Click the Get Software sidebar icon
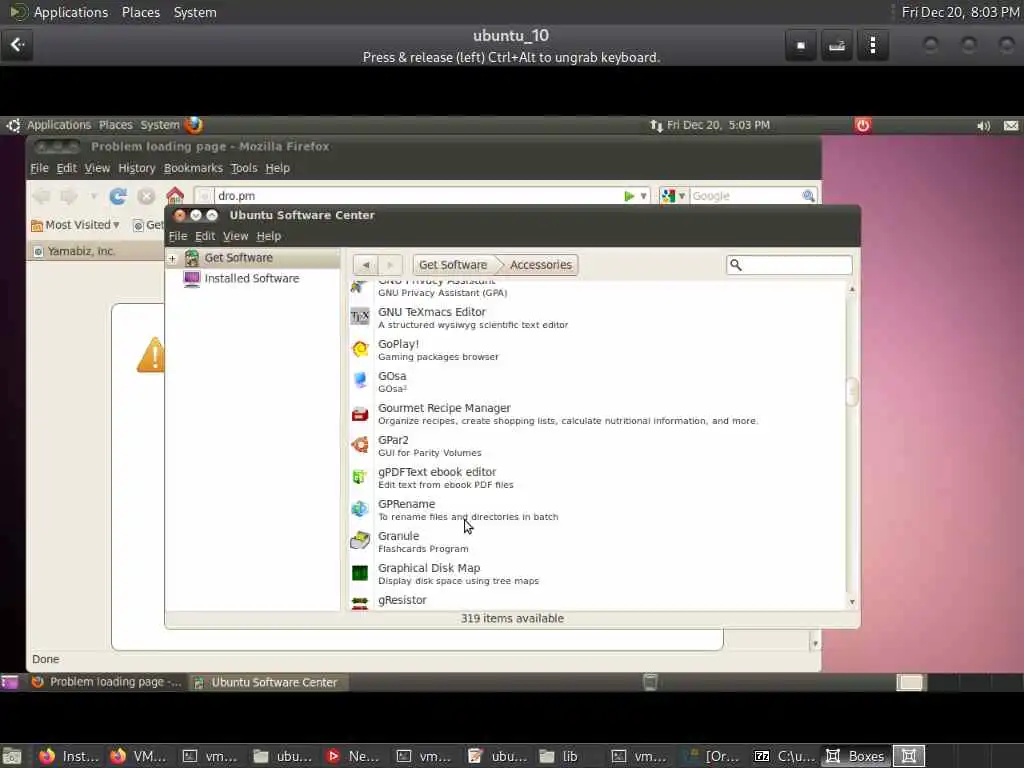The height and width of the screenshot is (768, 1024). [x=191, y=258]
